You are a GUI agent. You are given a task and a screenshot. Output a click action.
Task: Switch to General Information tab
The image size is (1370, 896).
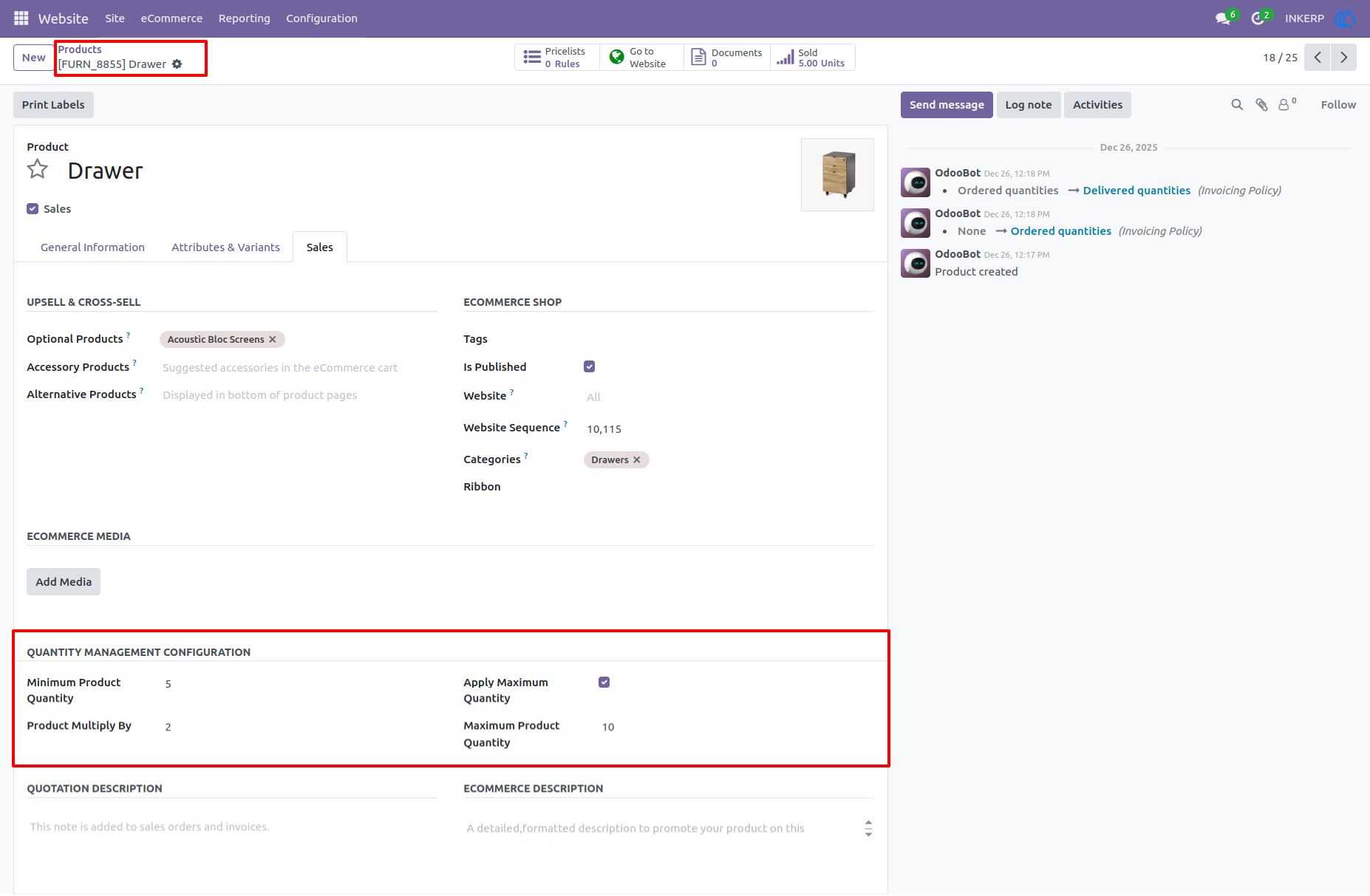[x=92, y=247]
